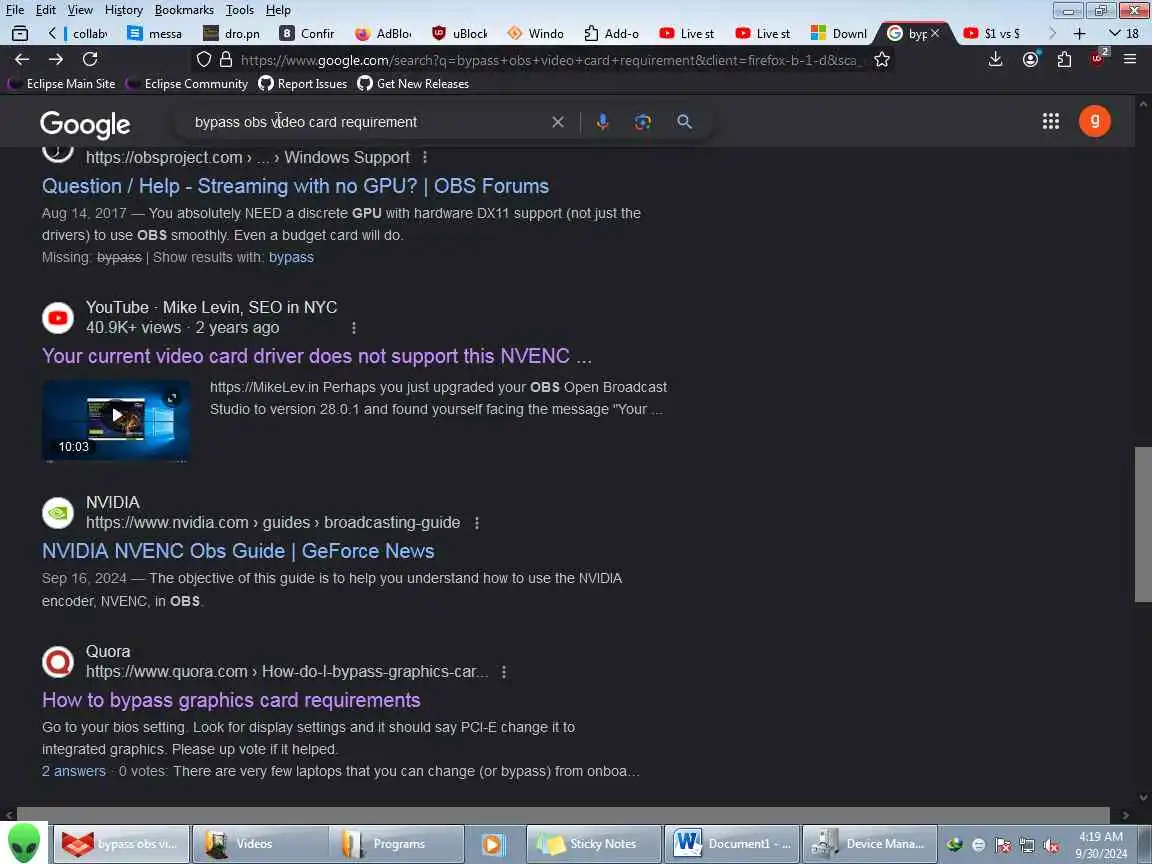
Task: Open 'NVIDIA NVENC Obs Guide' result
Action: tap(238, 551)
